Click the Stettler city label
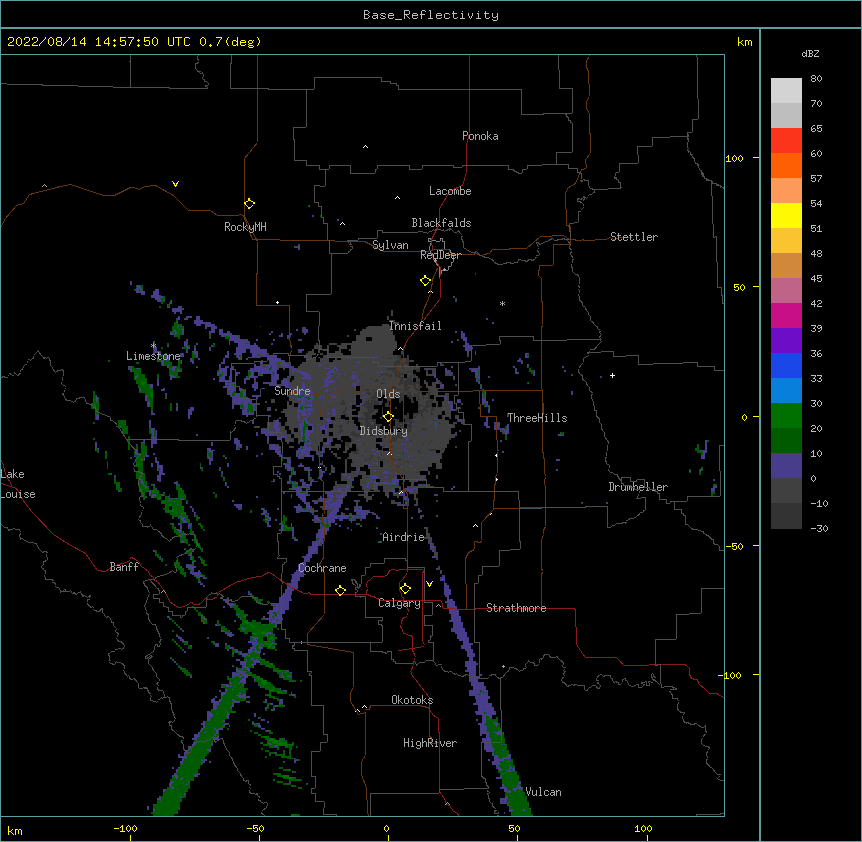This screenshot has height=842, width=862. pos(634,237)
